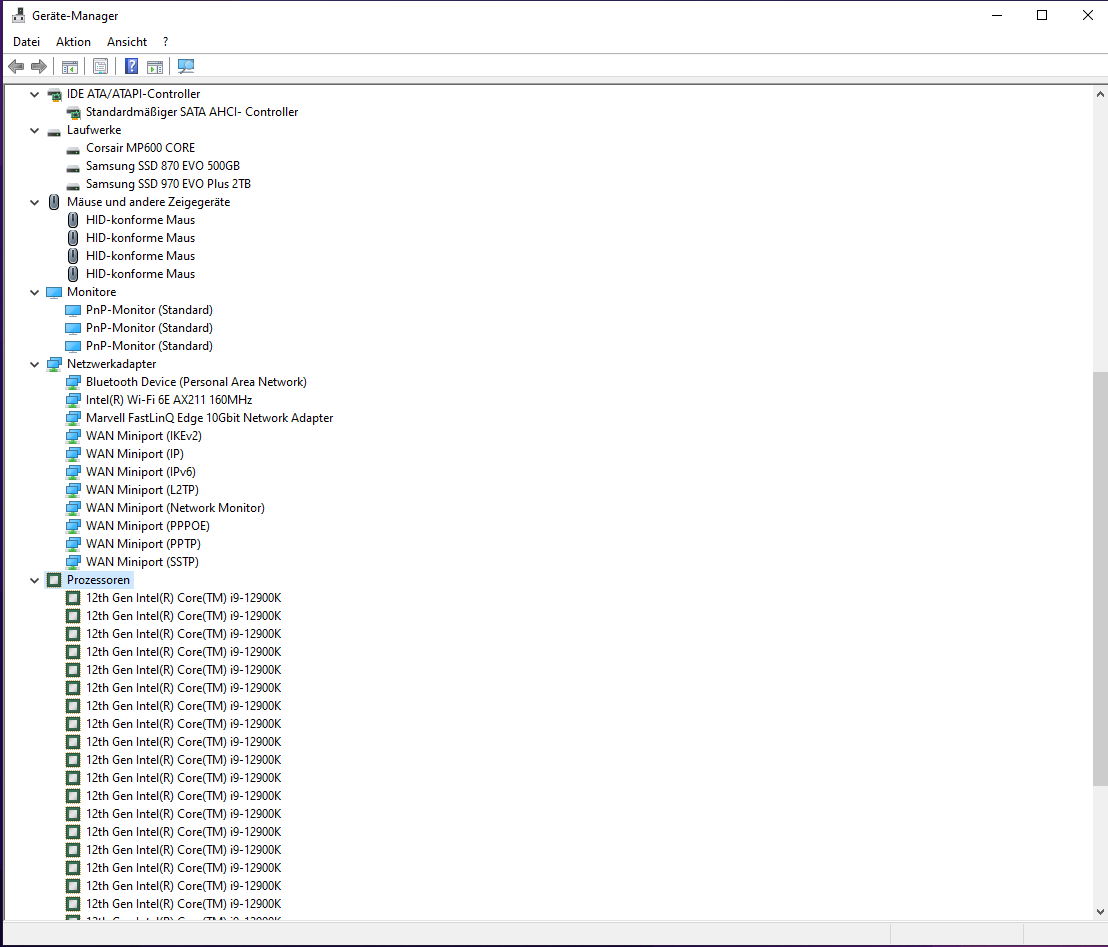Click the WAN Miniport (IP) icon
The width and height of the screenshot is (1108, 947).
coord(73,454)
